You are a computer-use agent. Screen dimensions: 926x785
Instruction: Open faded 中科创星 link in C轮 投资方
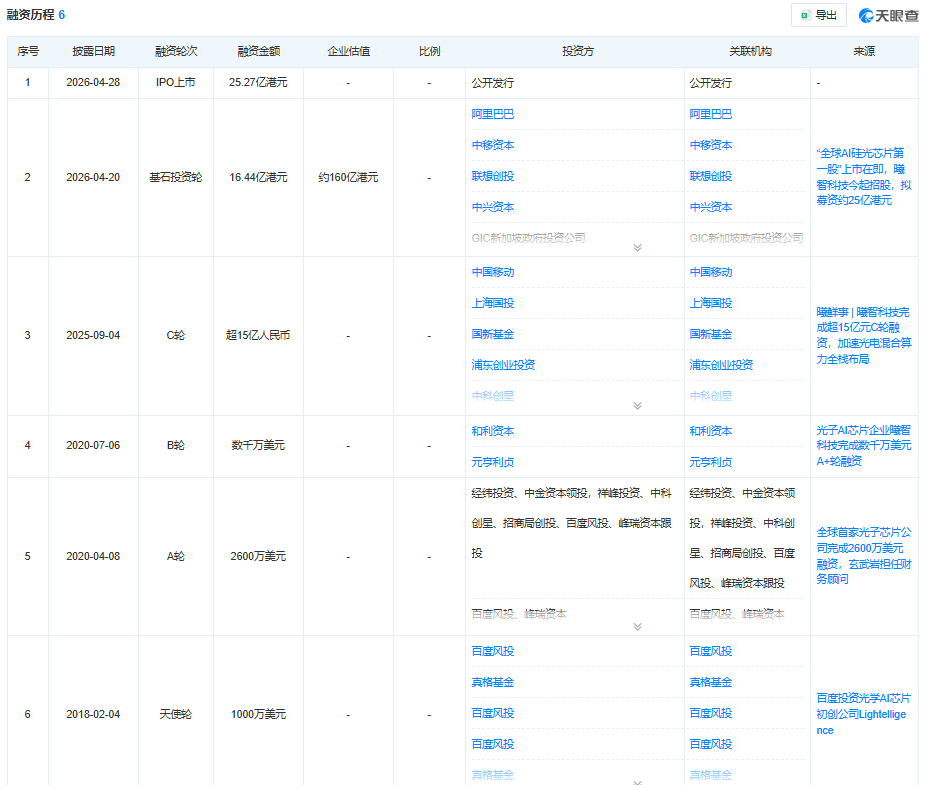[493, 396]
